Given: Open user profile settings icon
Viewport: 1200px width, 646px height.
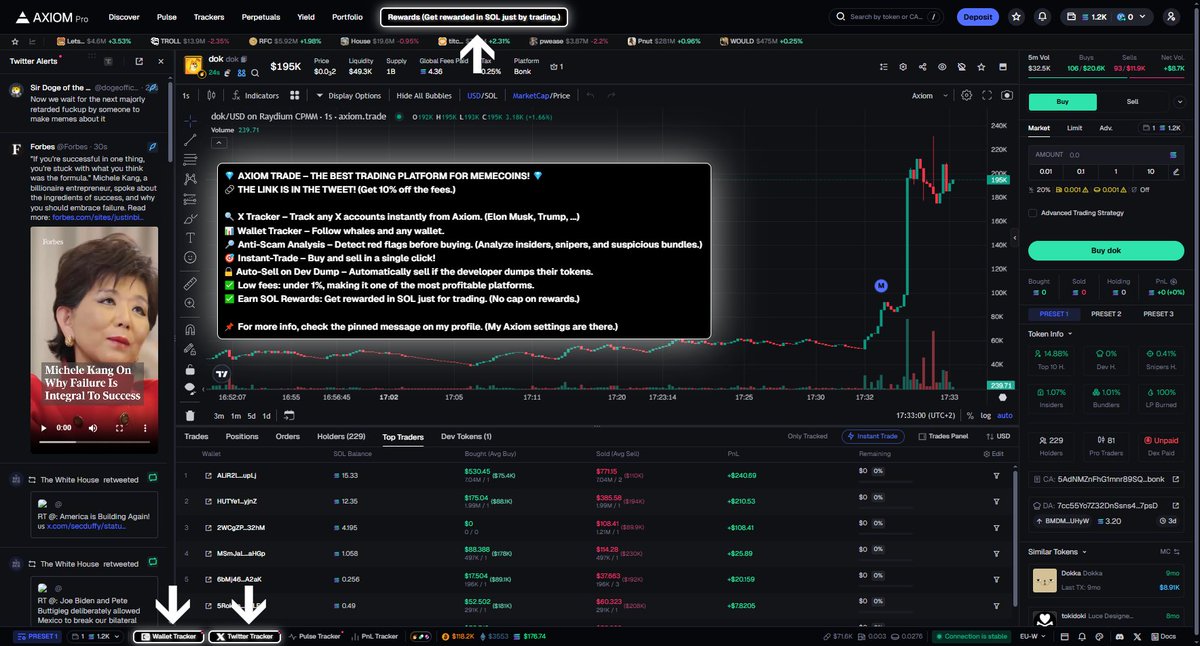Looking at the screenshot, I should (x=1171, y=17).
